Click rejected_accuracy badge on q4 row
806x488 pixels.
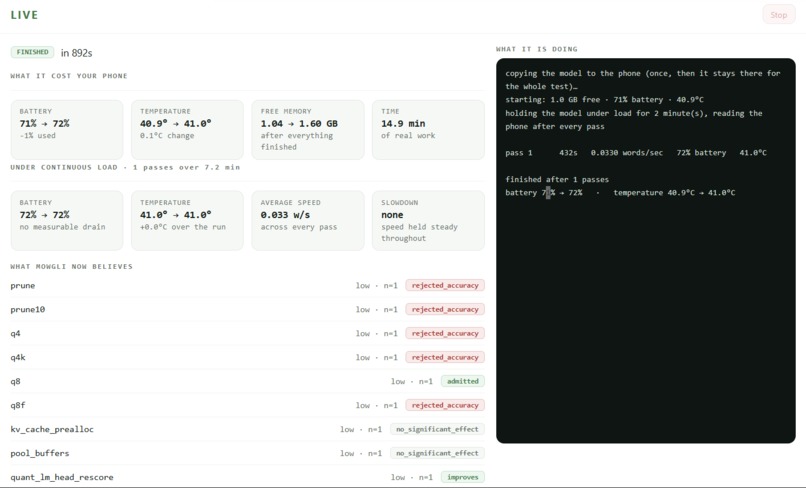(445, 333)
